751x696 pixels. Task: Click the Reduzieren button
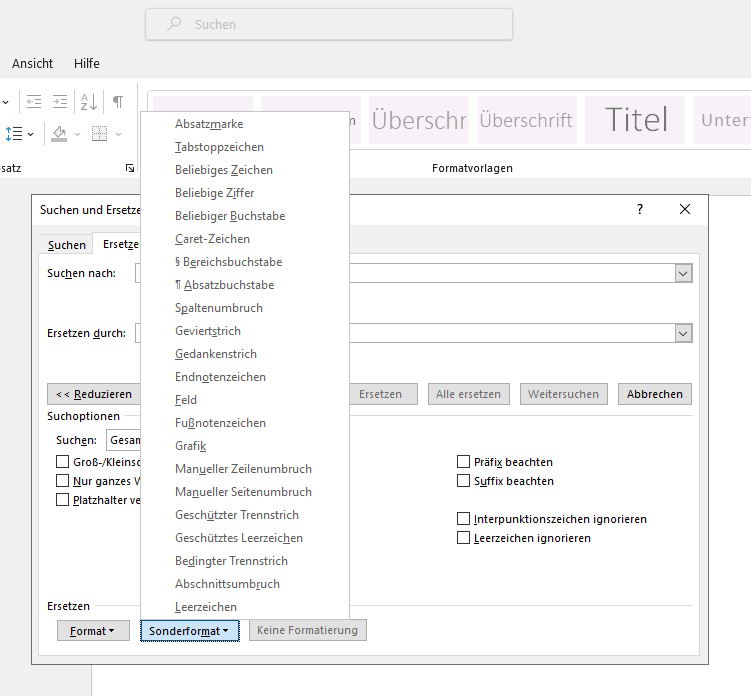tap(94, 394)
